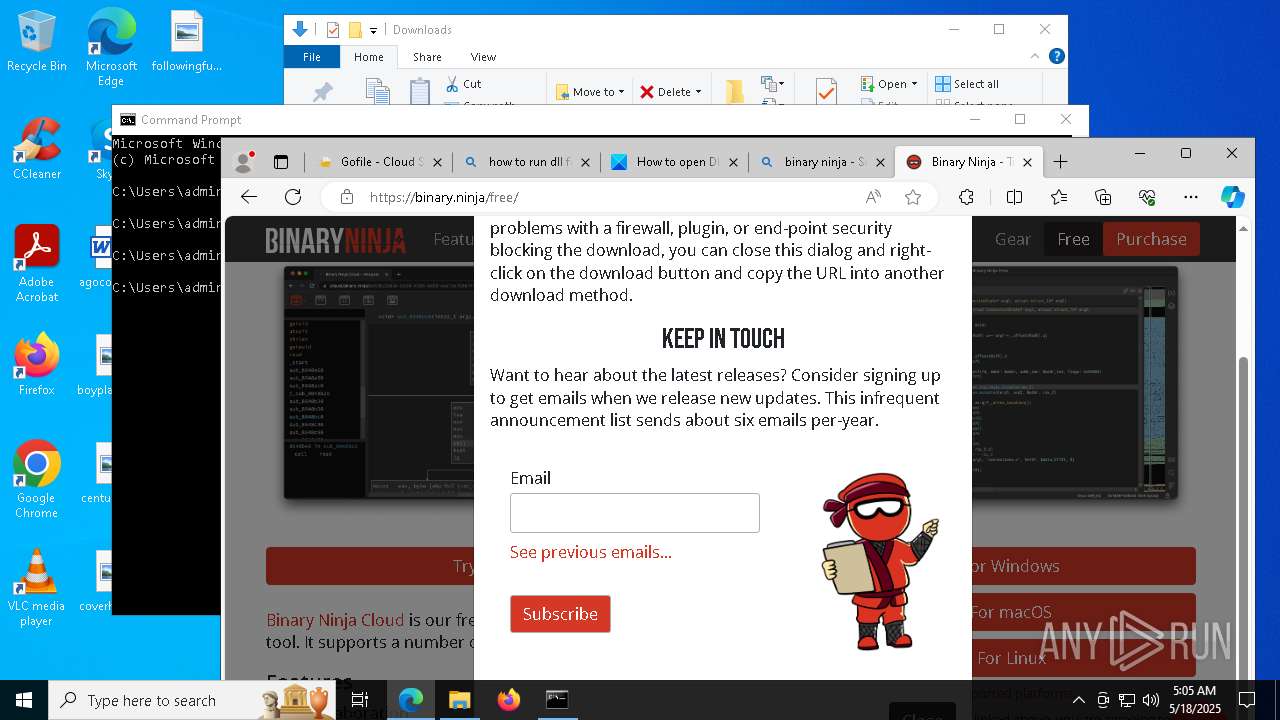Open Edge tab actions menu icon
Image resolution: width=1280 pixels, height=720 pixels.
click(281, 162)
